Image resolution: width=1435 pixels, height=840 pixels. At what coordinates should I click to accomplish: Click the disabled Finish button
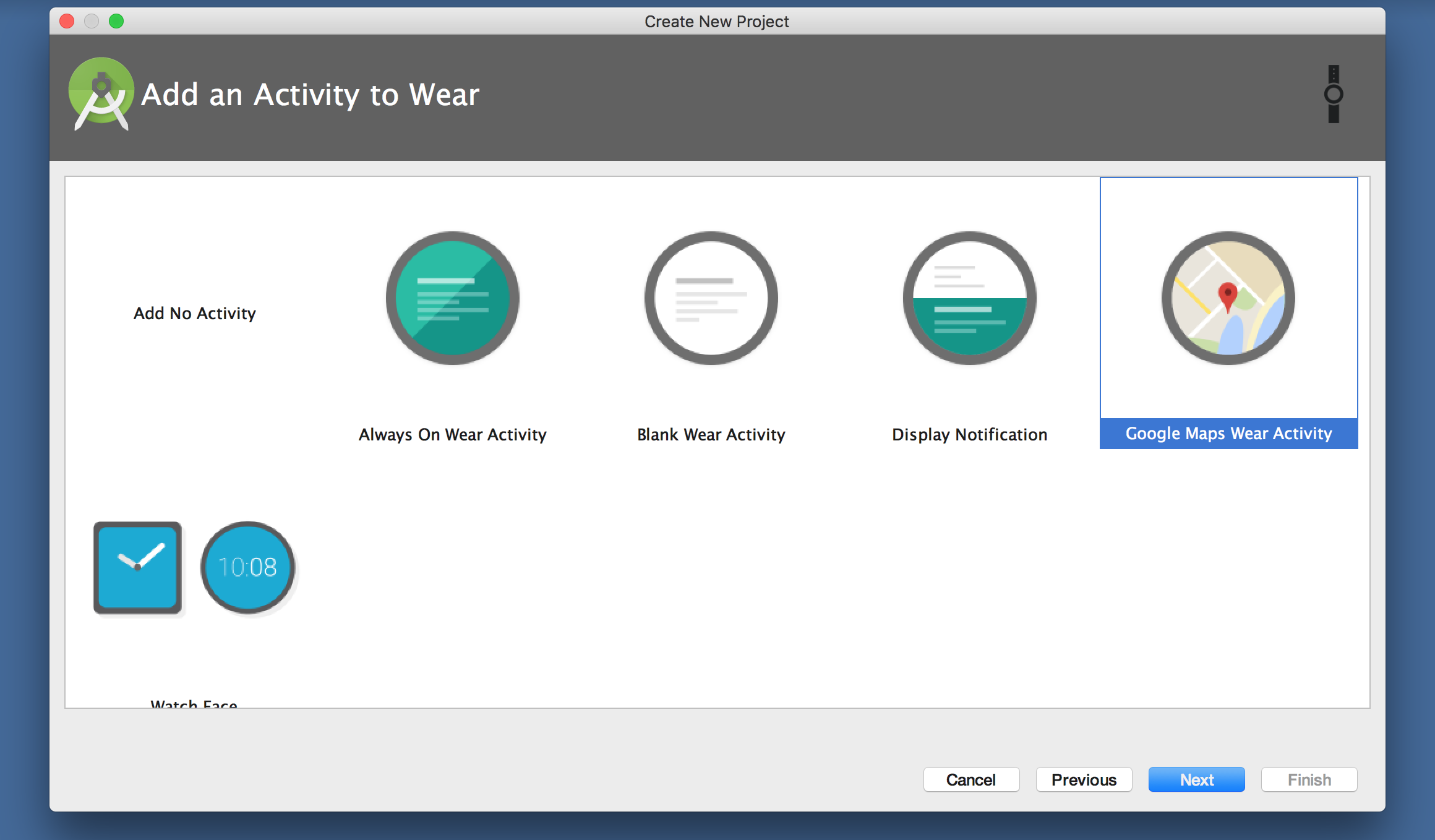pyautogui.click(x=1309, y=779)
